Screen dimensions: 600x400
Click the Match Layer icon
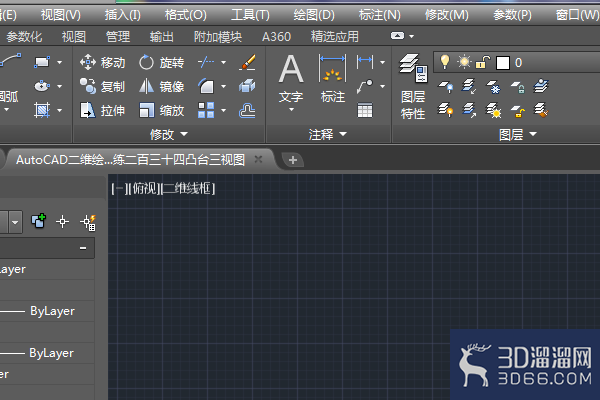541,111
